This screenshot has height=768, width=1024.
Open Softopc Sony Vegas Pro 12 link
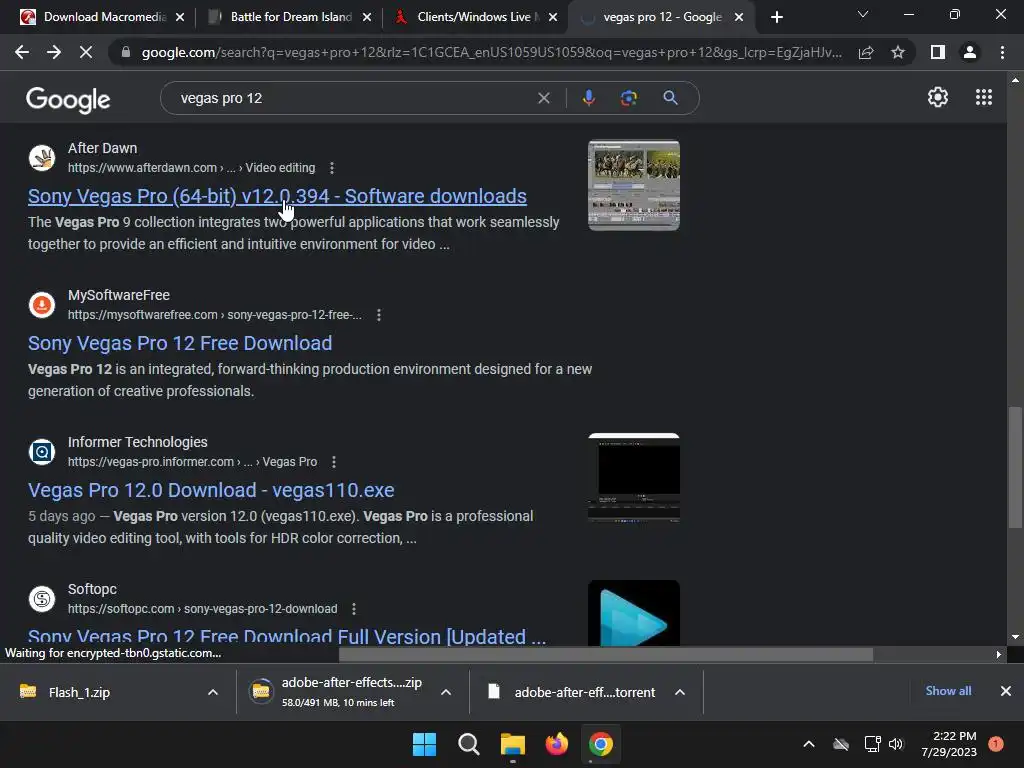pos(287,635)
